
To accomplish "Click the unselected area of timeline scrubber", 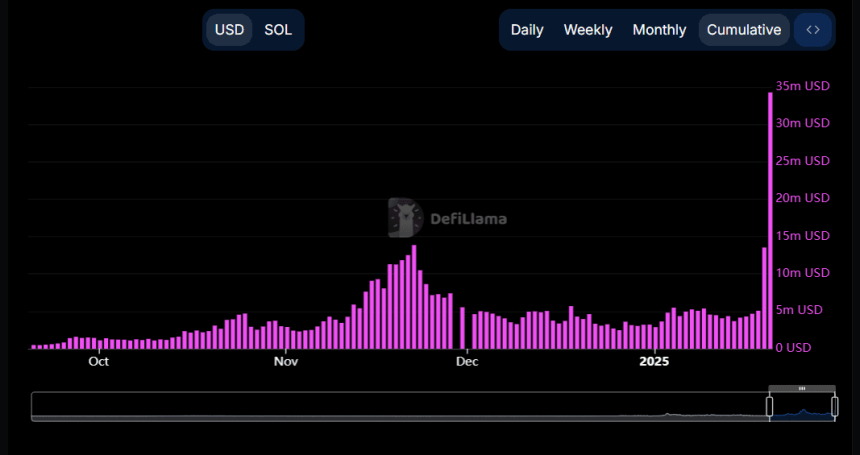I will (400, 406).
